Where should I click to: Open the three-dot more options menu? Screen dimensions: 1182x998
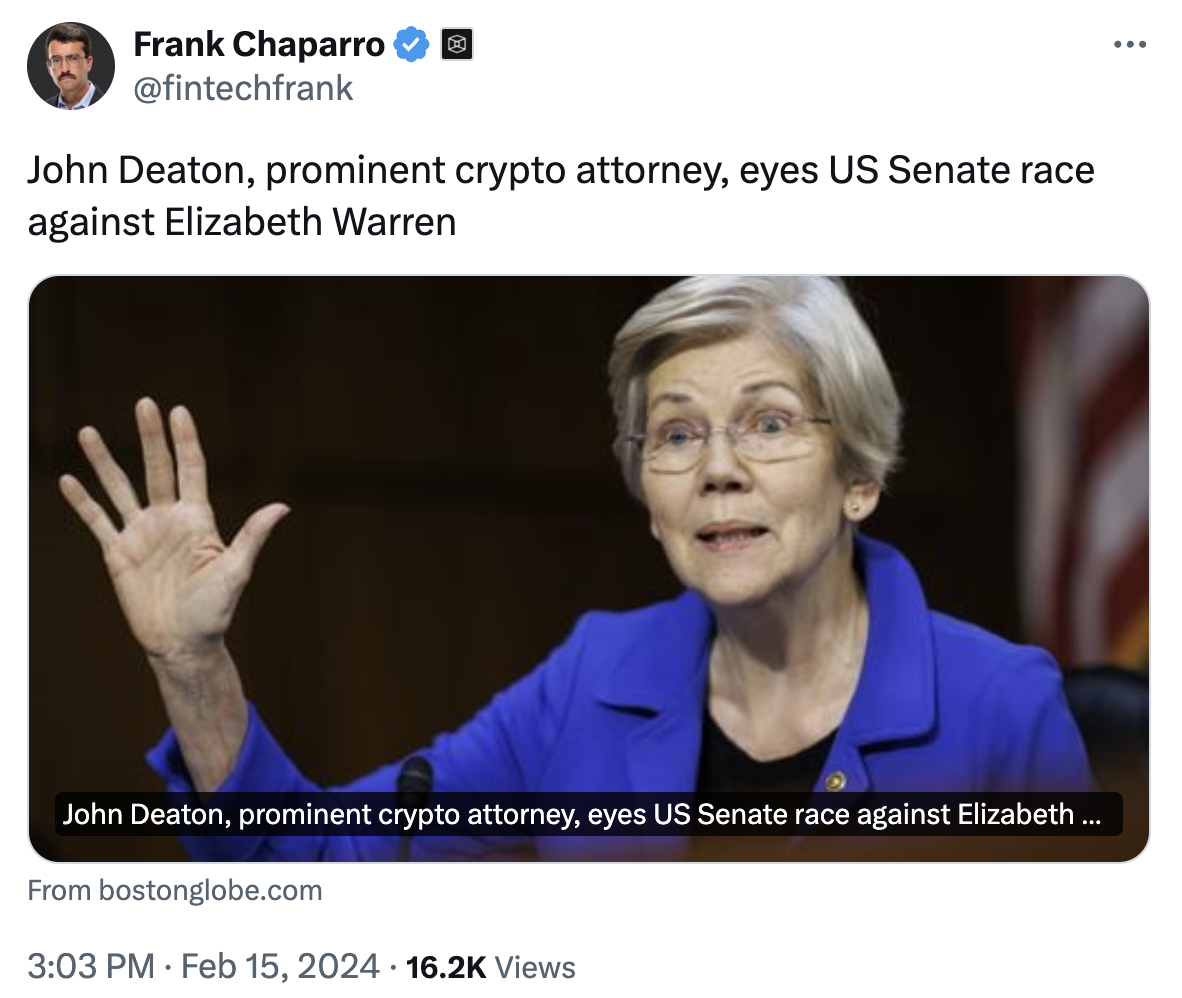(1129, 45)
